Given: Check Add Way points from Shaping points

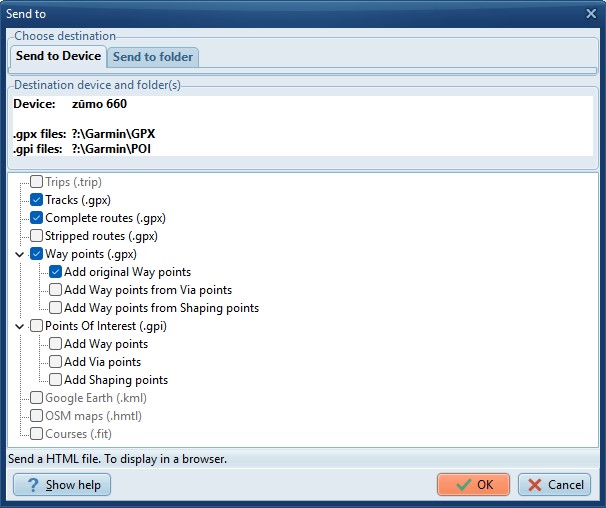Looking at the screenshot, I should click(55, 308).
